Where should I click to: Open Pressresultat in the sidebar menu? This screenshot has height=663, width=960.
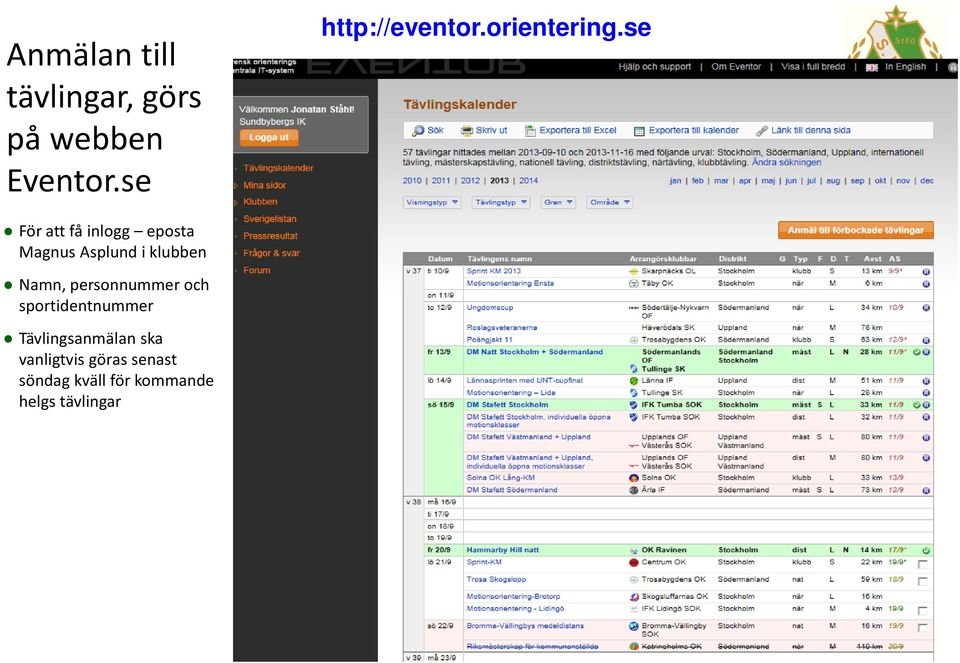(271, 236)
